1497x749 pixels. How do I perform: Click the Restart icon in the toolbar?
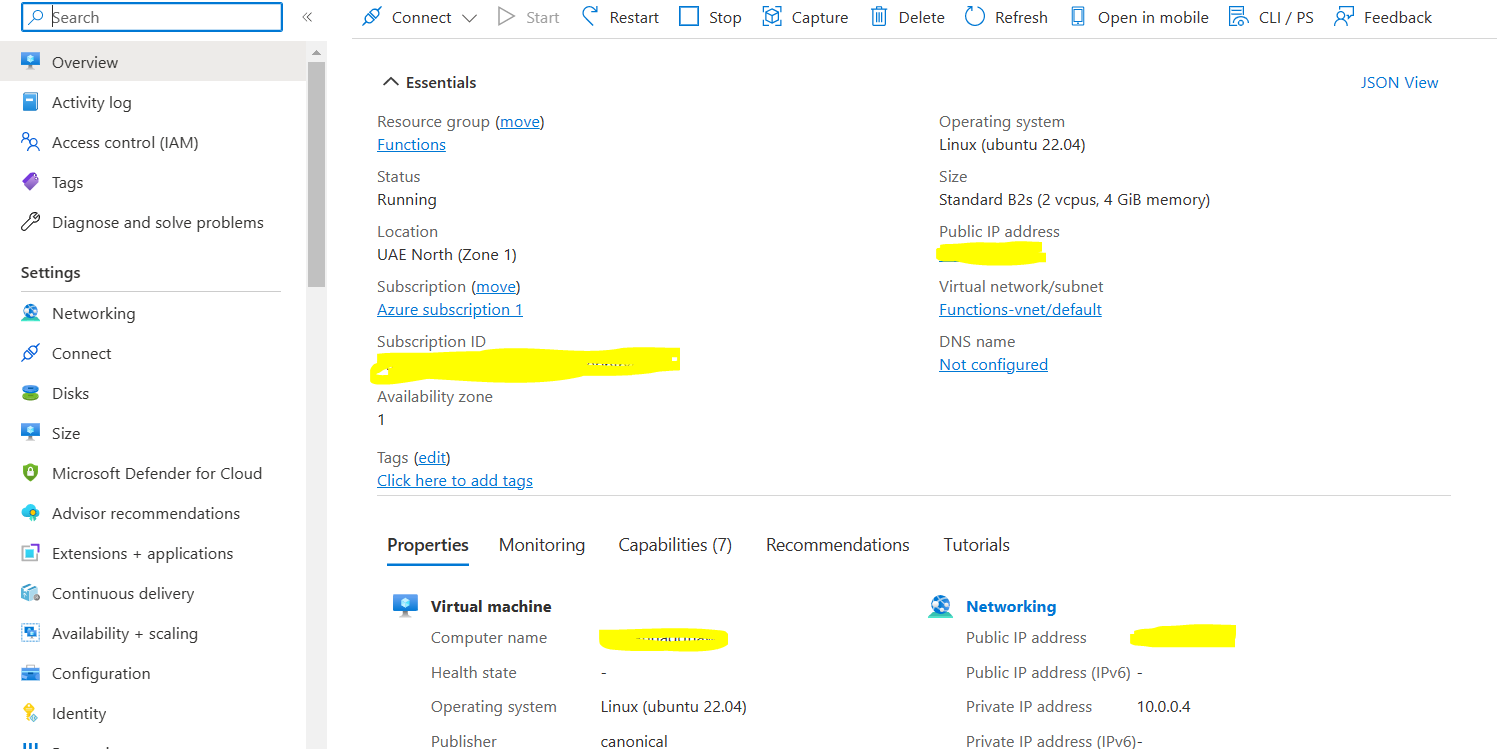[590, 16]
